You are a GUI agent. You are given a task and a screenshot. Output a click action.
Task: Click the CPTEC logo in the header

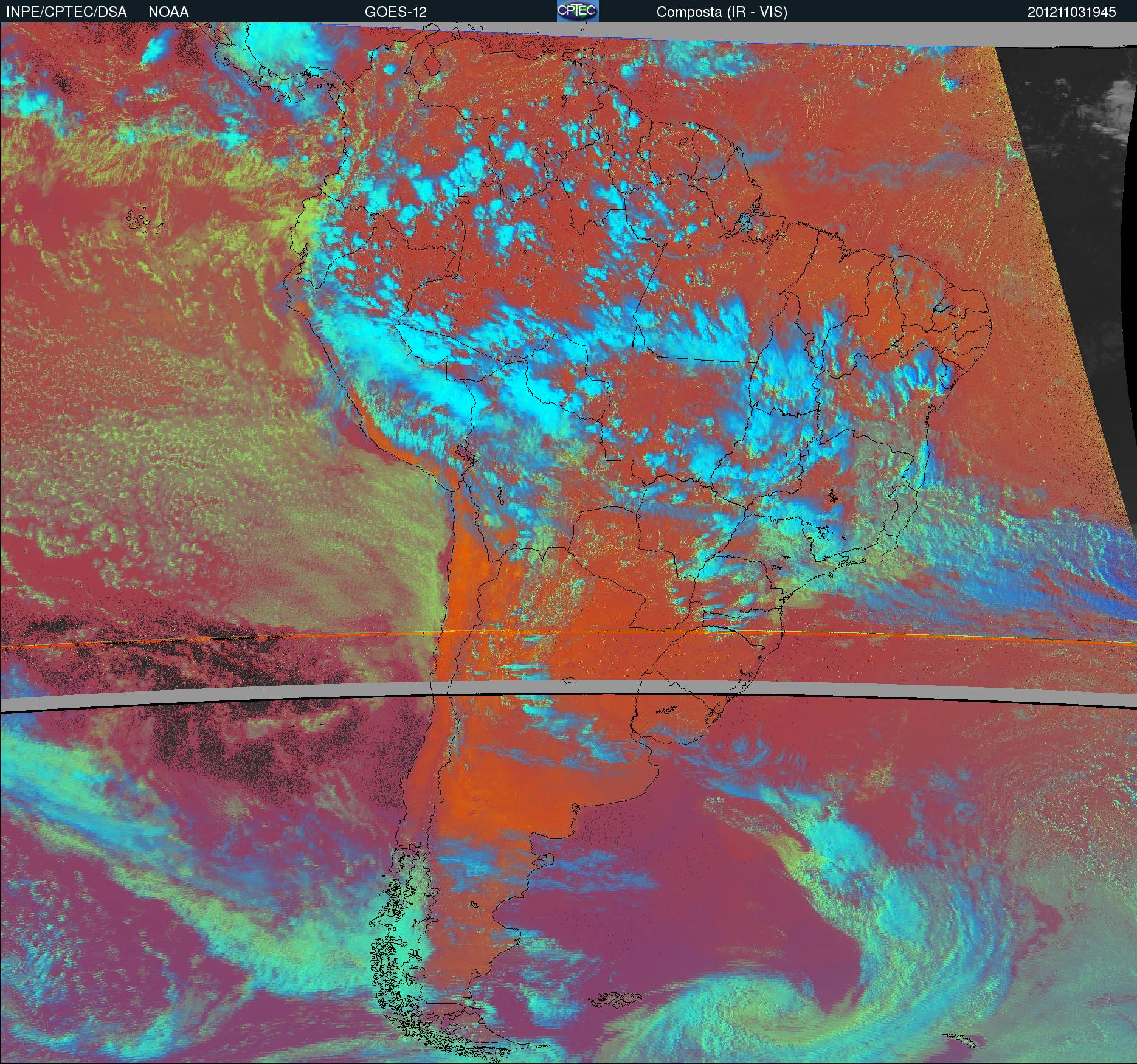(578, 11)
